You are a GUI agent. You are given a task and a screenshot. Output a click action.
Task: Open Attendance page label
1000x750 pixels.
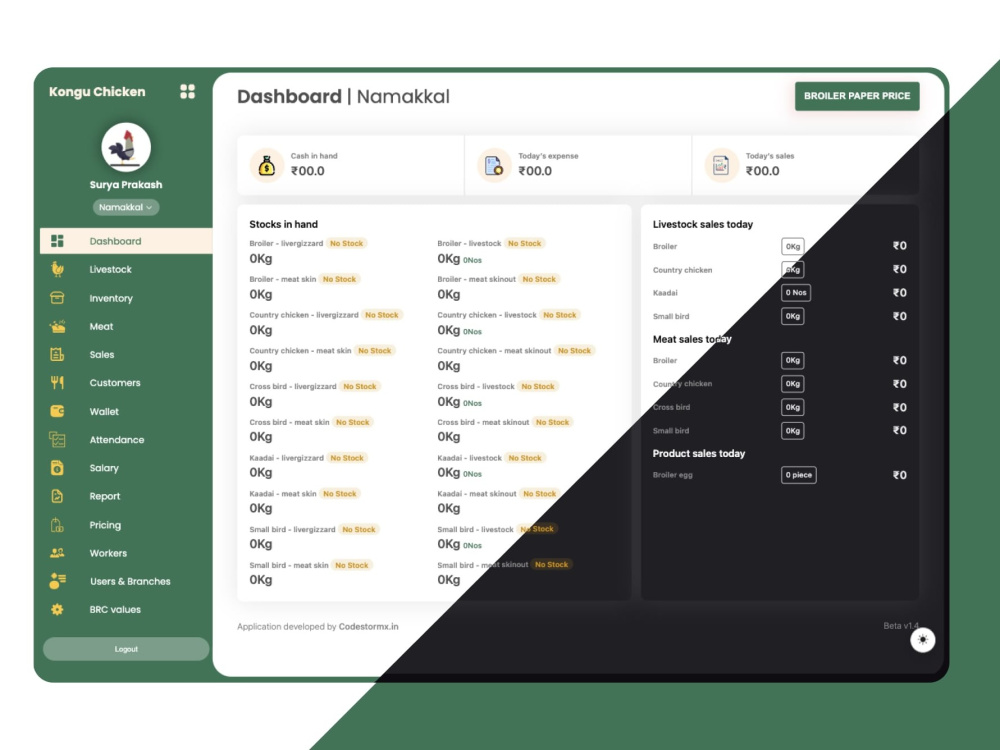coord(117,439)
